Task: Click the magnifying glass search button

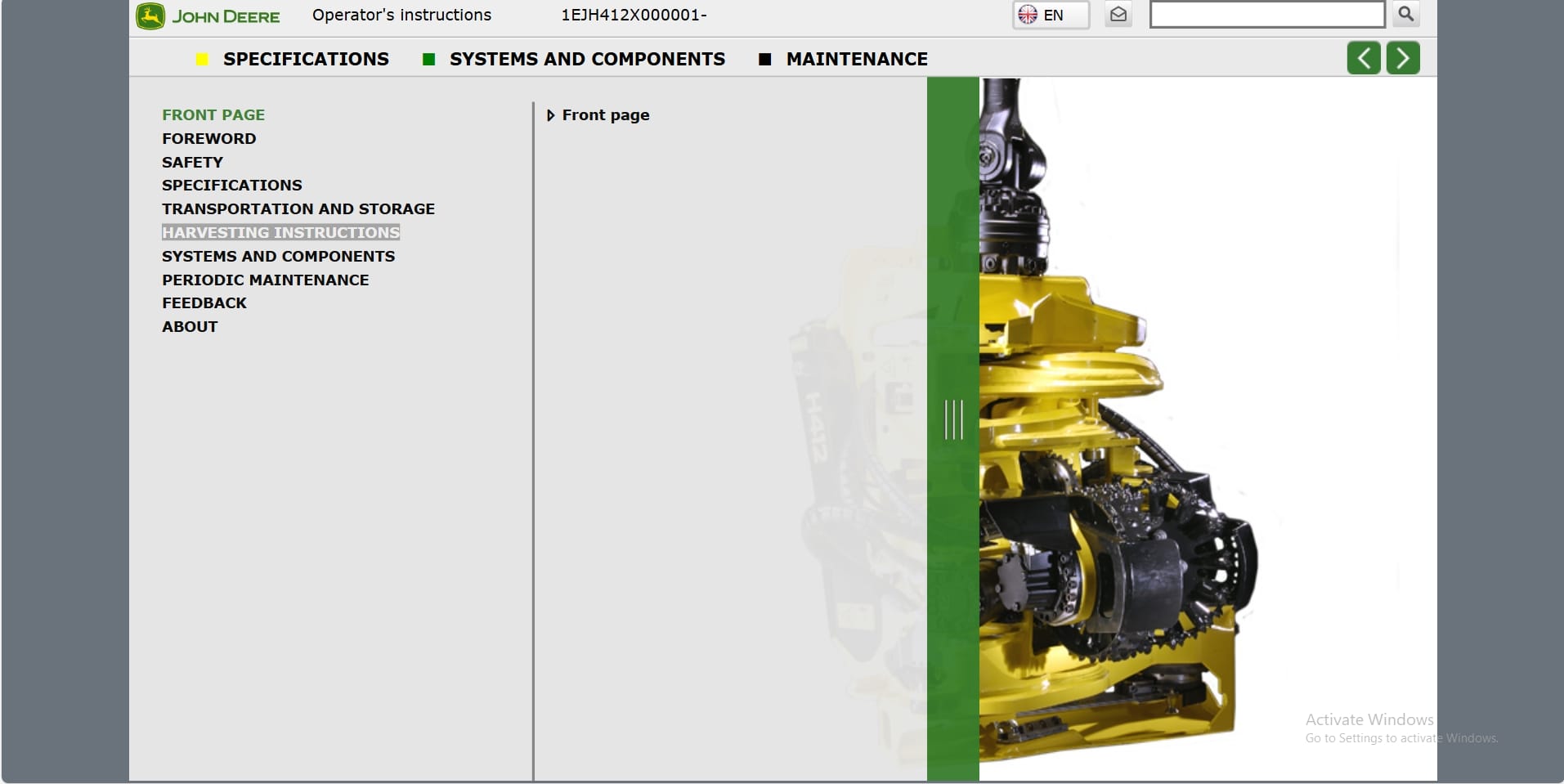Action: [x=1406, y=14]
